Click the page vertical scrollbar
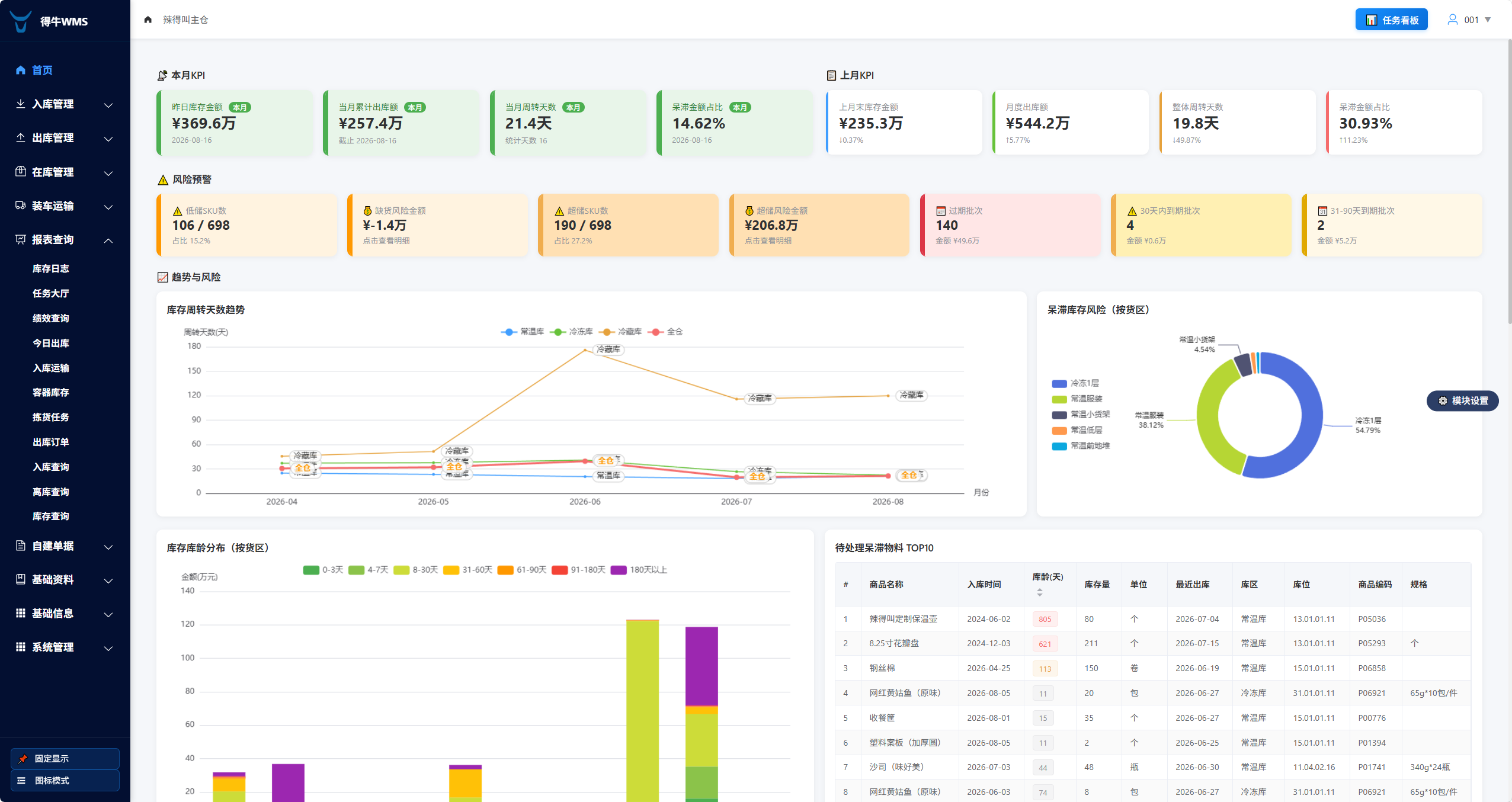Screen dimensions: 1512x802 point(1509,182)
